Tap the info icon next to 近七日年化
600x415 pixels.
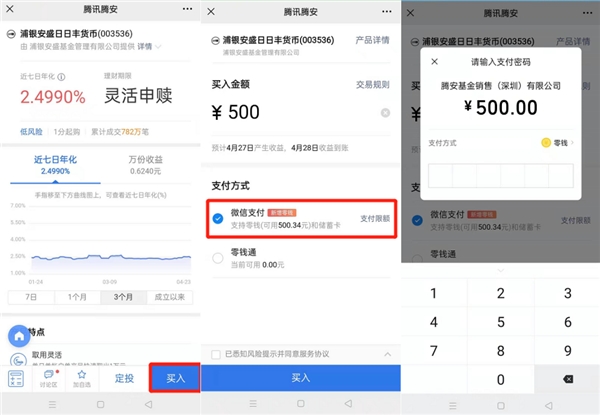point(61,77)
